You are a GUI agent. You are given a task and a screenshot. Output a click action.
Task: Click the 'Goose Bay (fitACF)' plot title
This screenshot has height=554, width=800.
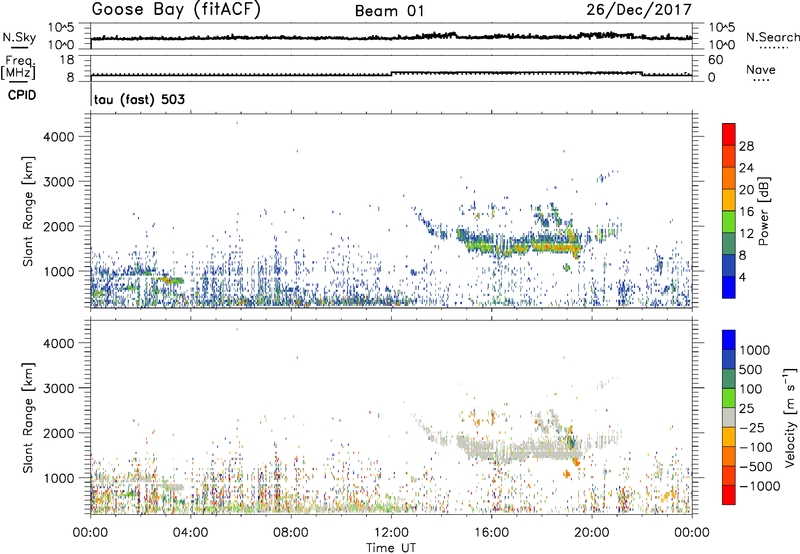pyautogui.click(x=176, y=10)
